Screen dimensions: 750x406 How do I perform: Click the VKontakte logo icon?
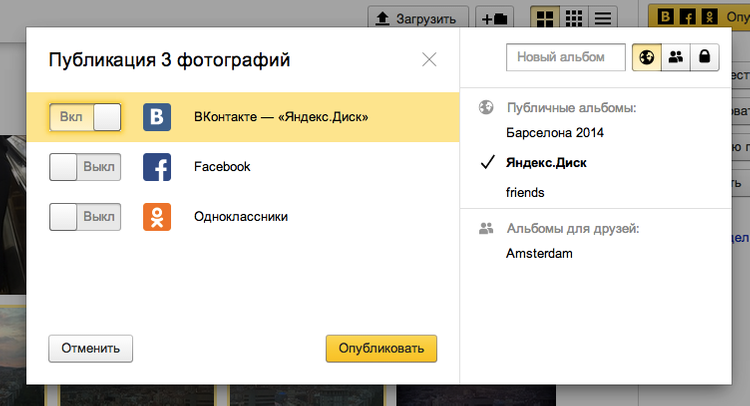pyautogui.click(x=157, y=117)
